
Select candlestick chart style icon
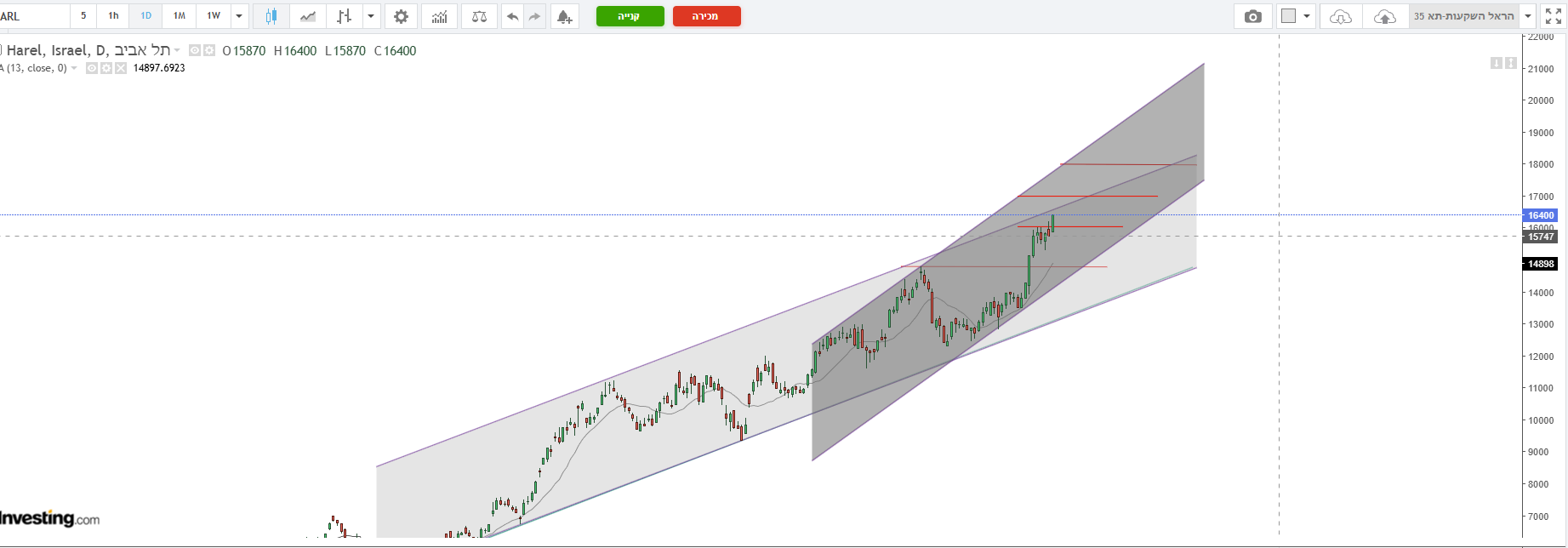coord(271,16)
